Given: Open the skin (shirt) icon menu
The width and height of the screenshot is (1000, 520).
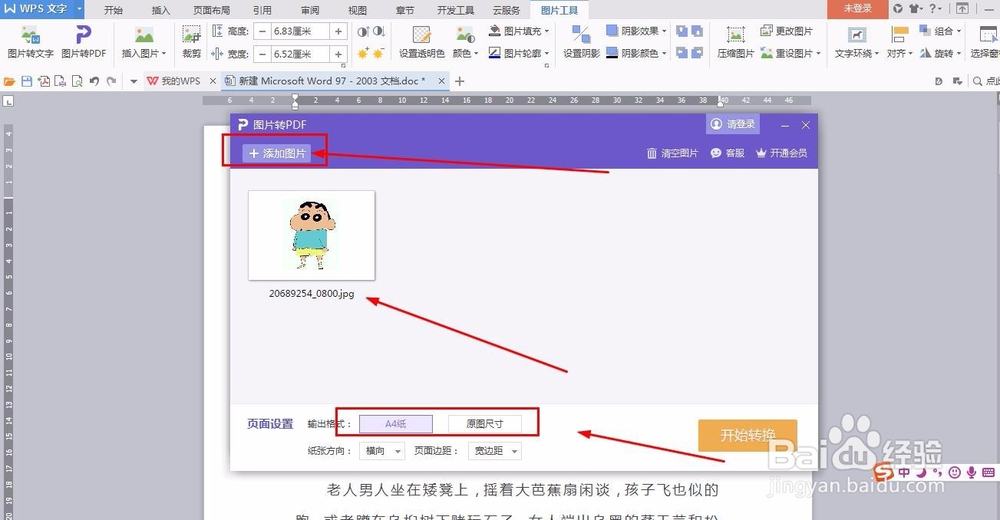Looking at the screenshot, I should pos(916,8).
